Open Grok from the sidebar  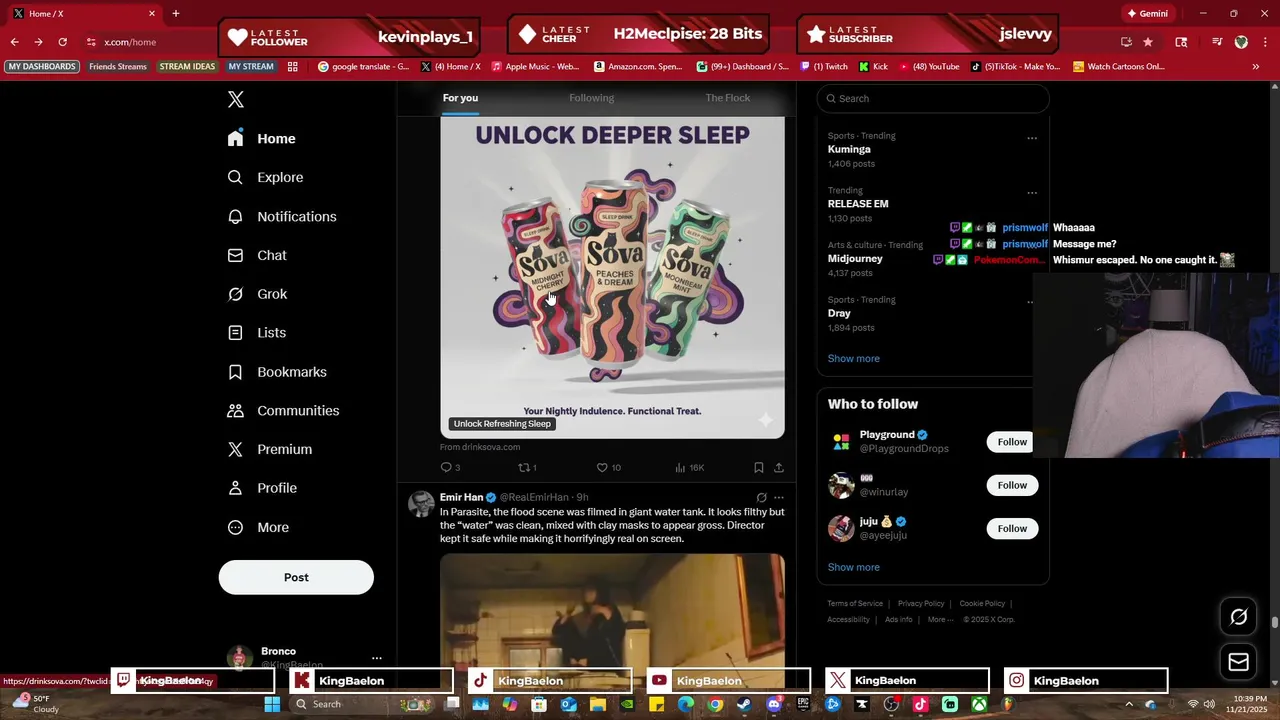tap(257, 294)
